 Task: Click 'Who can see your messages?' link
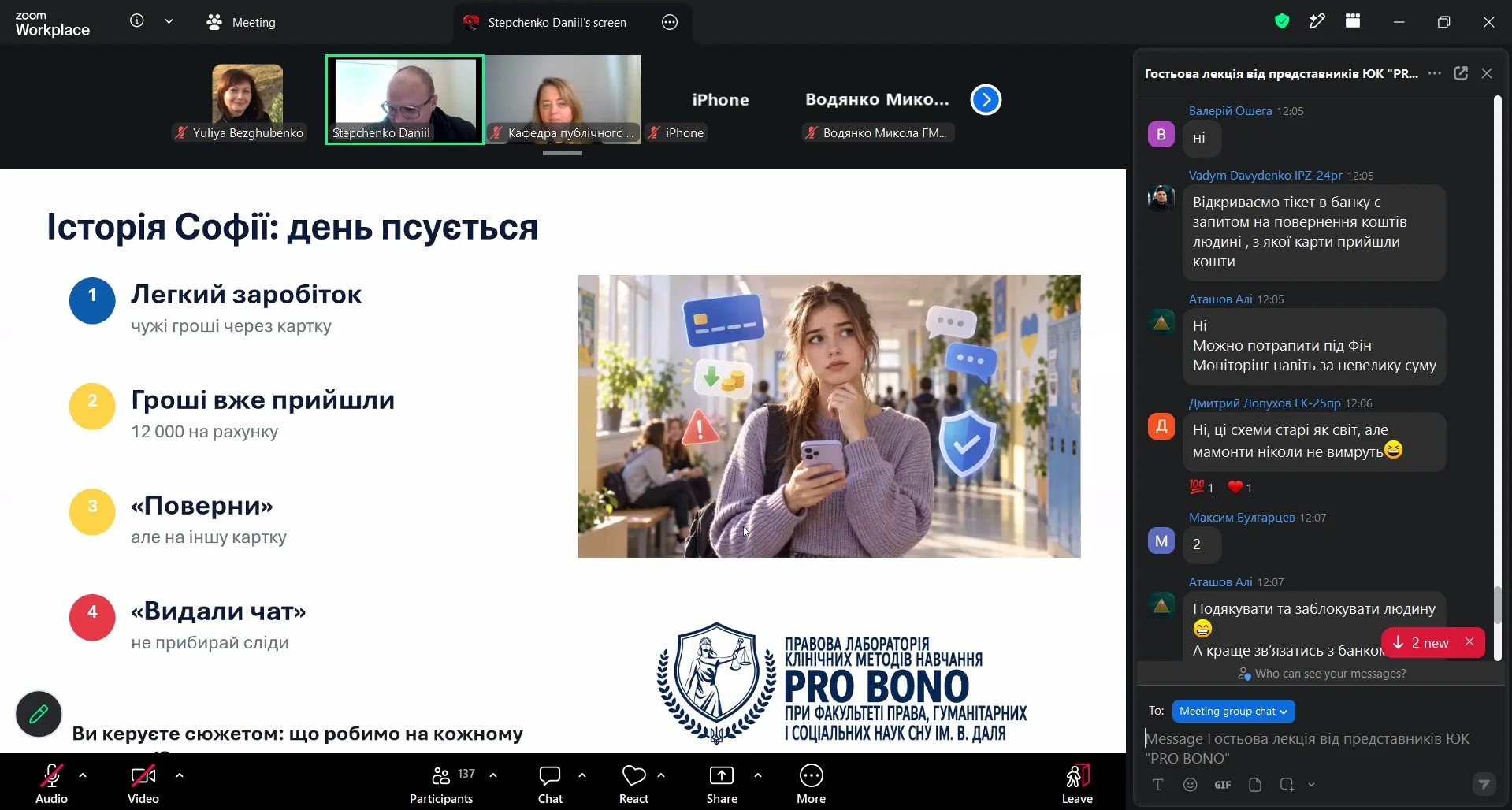pos(1321,674)
